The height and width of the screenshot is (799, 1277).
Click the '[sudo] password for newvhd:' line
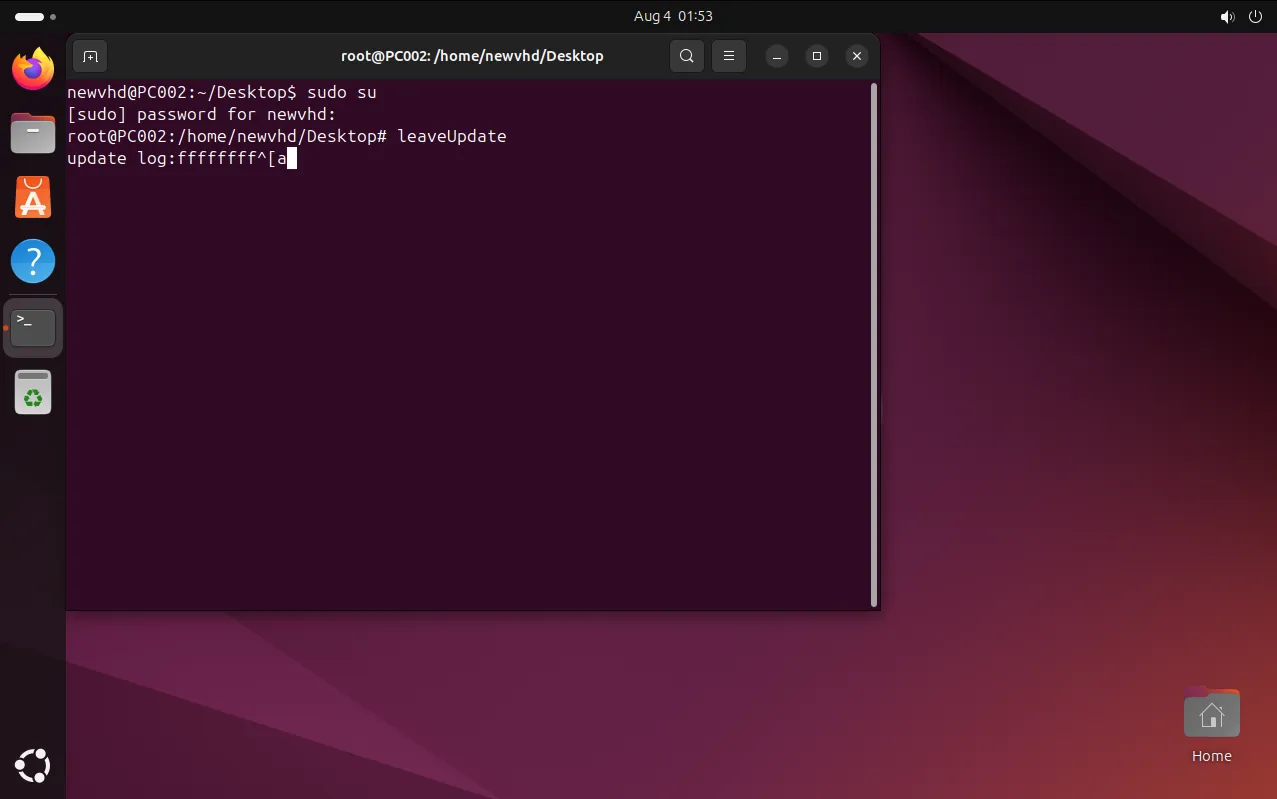click(202, 114)
